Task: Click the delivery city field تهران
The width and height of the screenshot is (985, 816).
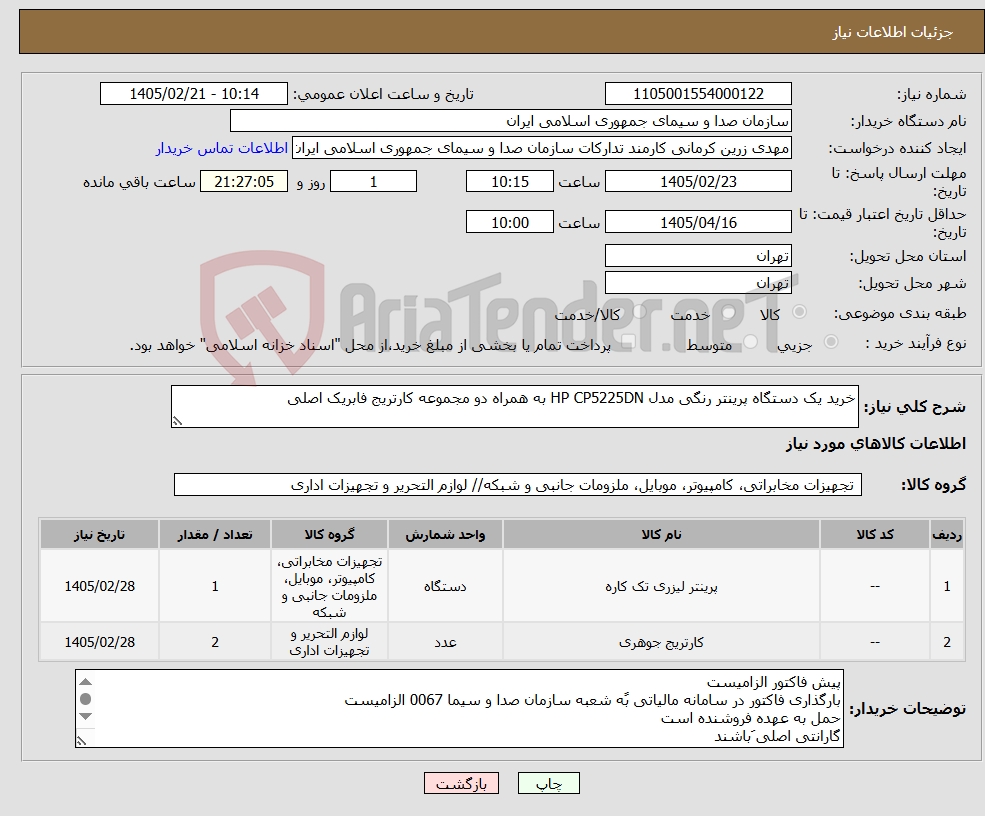Action: 698,283
